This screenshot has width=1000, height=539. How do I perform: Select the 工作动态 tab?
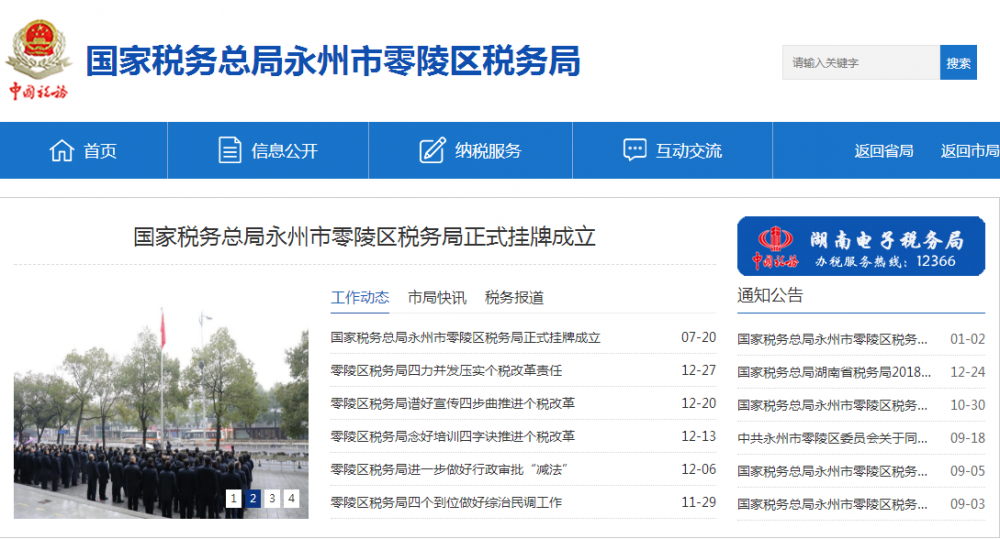point(360,297)
